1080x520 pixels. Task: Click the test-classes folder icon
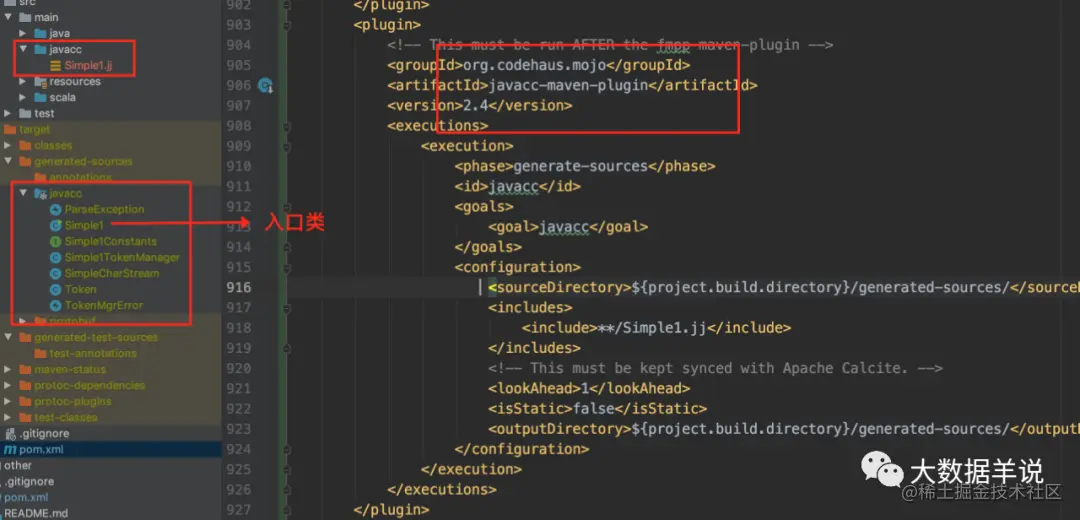[25, 417]
